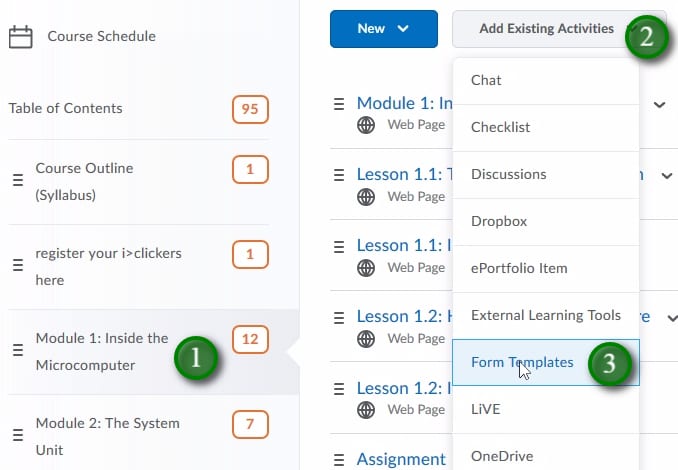
Task: Click drag handle beside register your i>clickers
Action: click(x=17, y=266)
